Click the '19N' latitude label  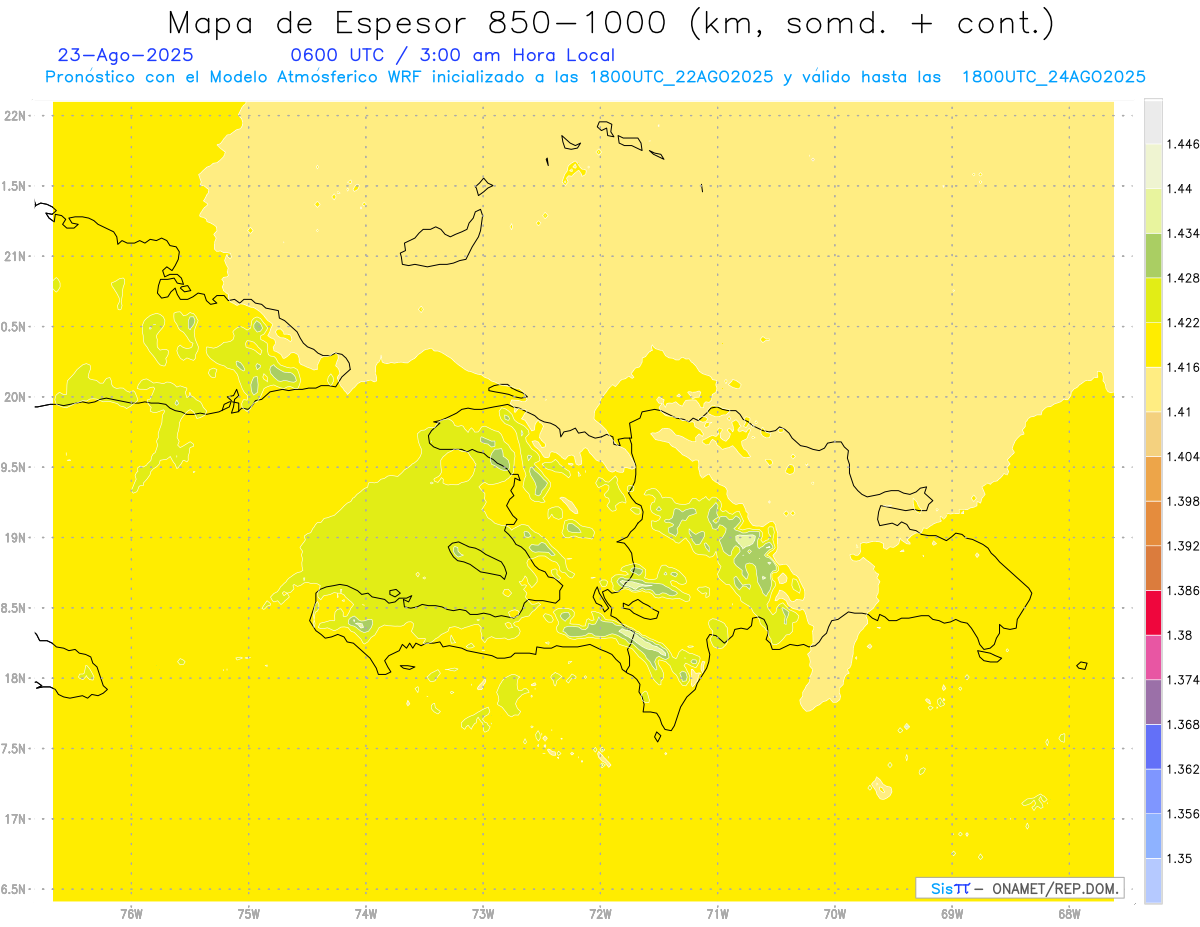15,537
